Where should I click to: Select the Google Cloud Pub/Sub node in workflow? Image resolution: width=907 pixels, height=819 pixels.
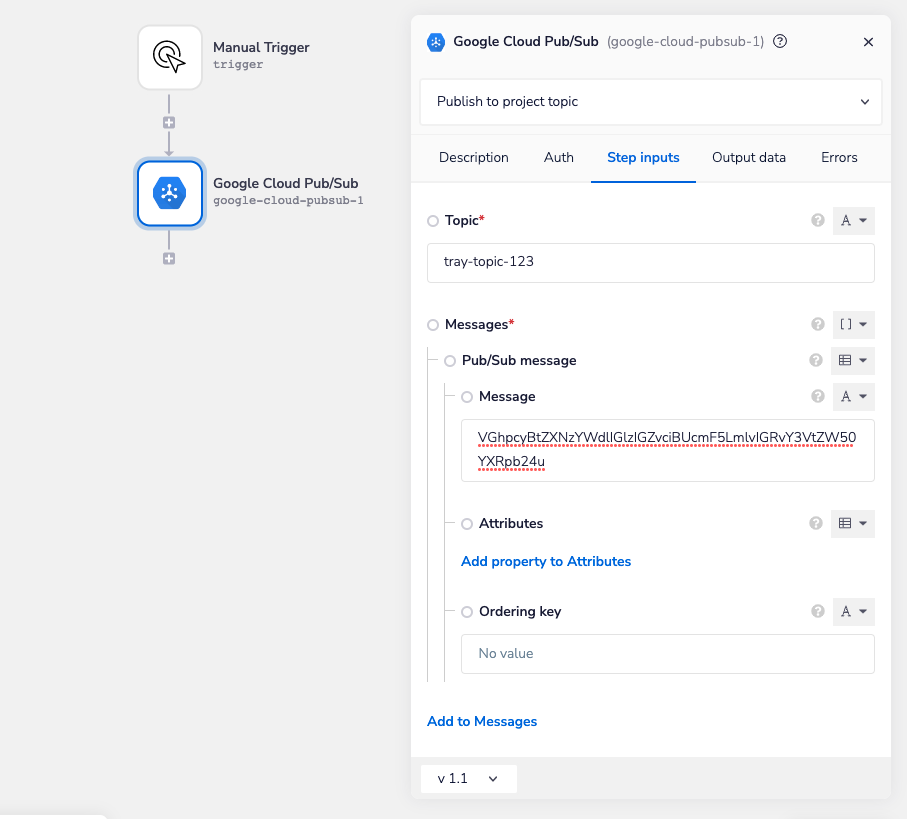(x=169, y=191)
